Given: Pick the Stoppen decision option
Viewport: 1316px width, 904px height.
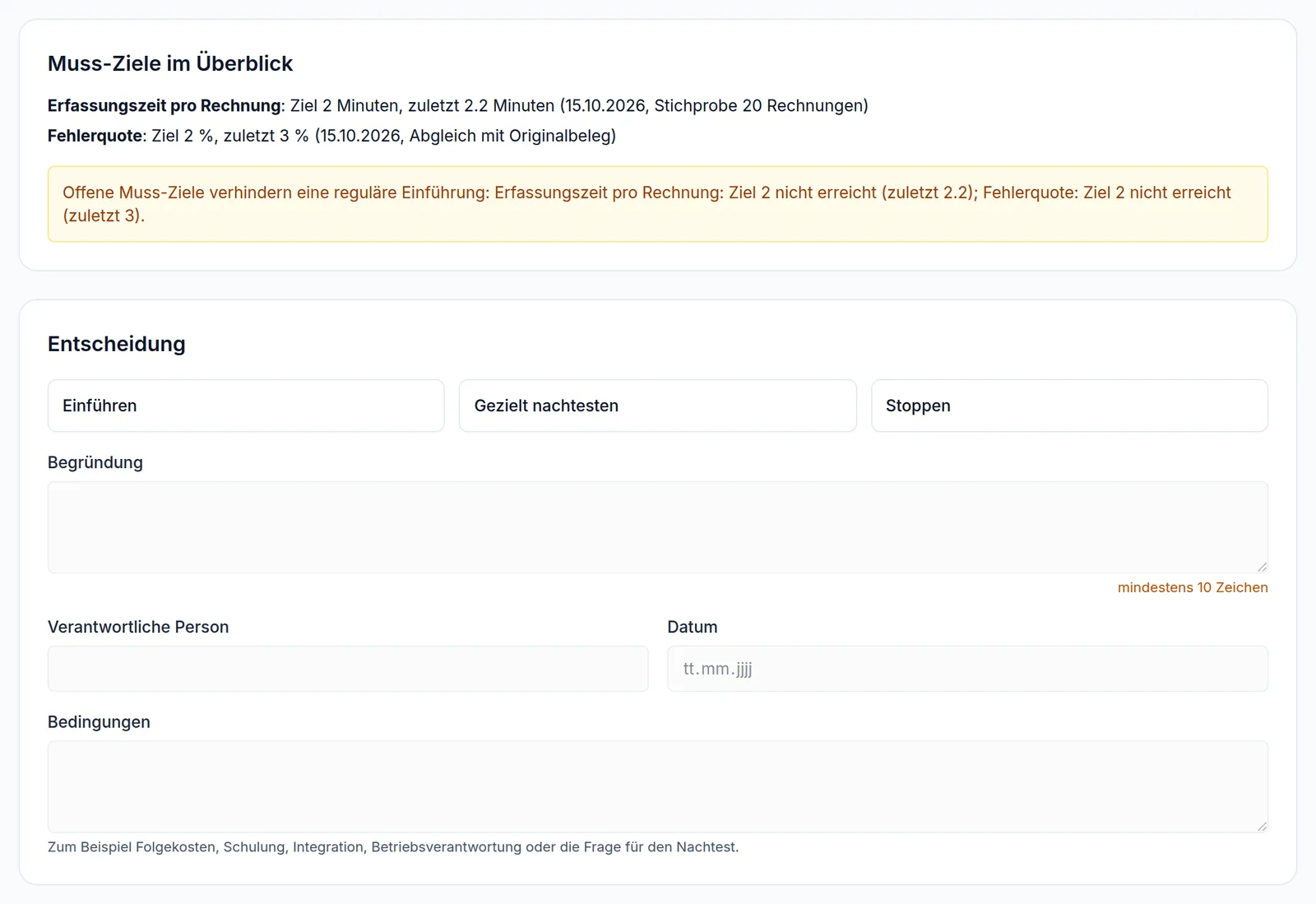Looking at the screenshot, I should [x=1069, y=406].
